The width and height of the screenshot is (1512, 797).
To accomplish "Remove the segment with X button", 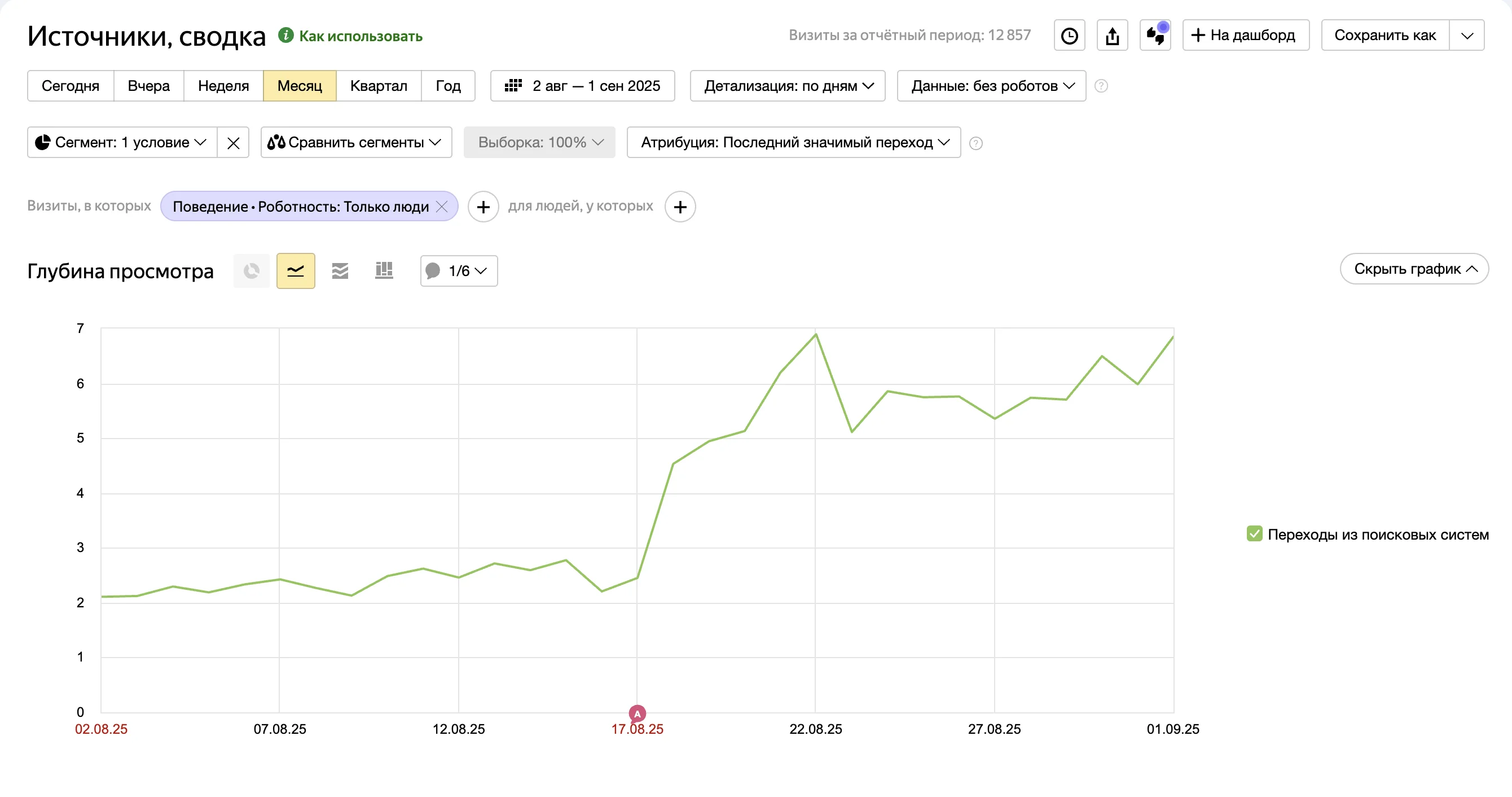I will [x=233, y=143].
